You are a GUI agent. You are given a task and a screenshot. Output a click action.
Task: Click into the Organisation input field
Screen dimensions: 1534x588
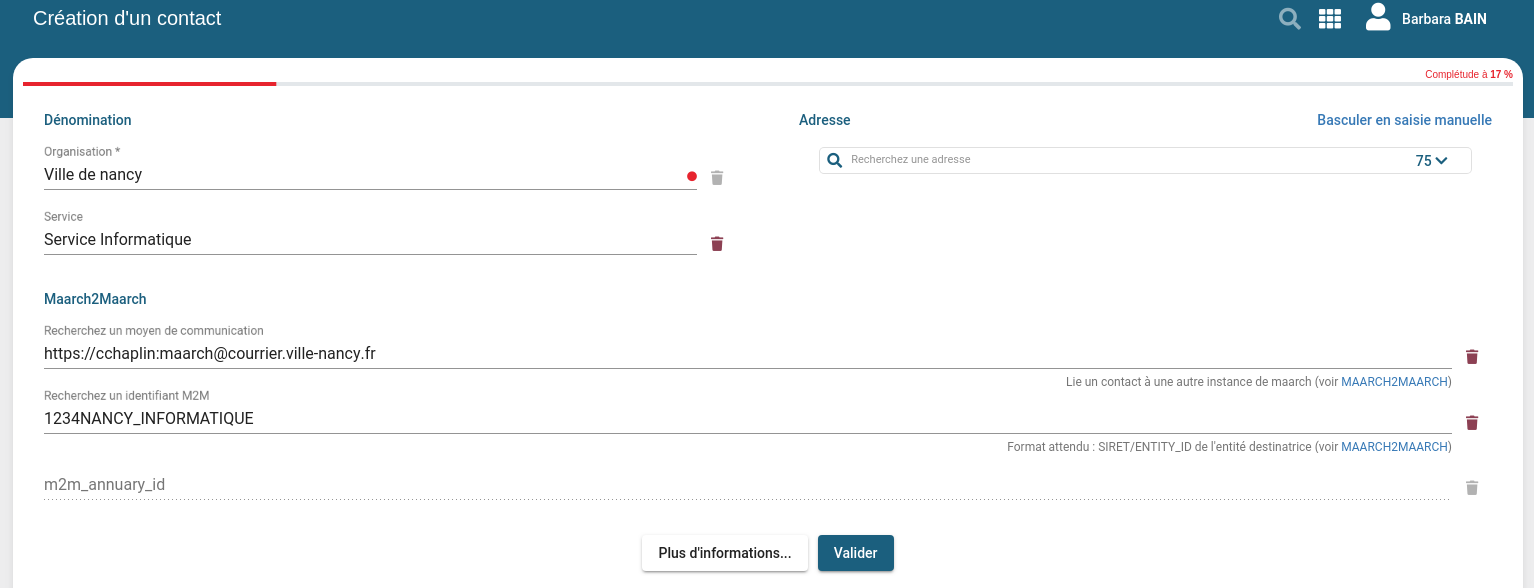pyautogui.click(x=360, y=174)
